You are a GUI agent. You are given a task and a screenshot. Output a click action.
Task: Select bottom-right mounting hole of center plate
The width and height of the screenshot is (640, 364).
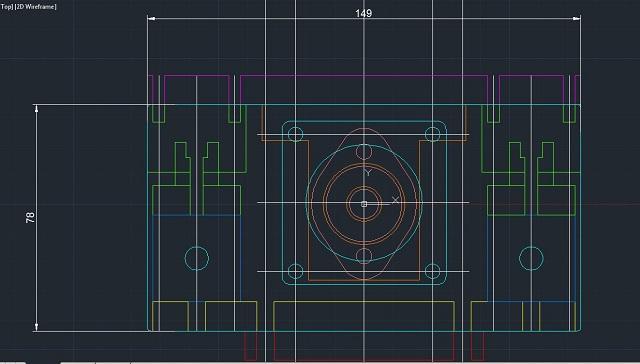(432, 271)
